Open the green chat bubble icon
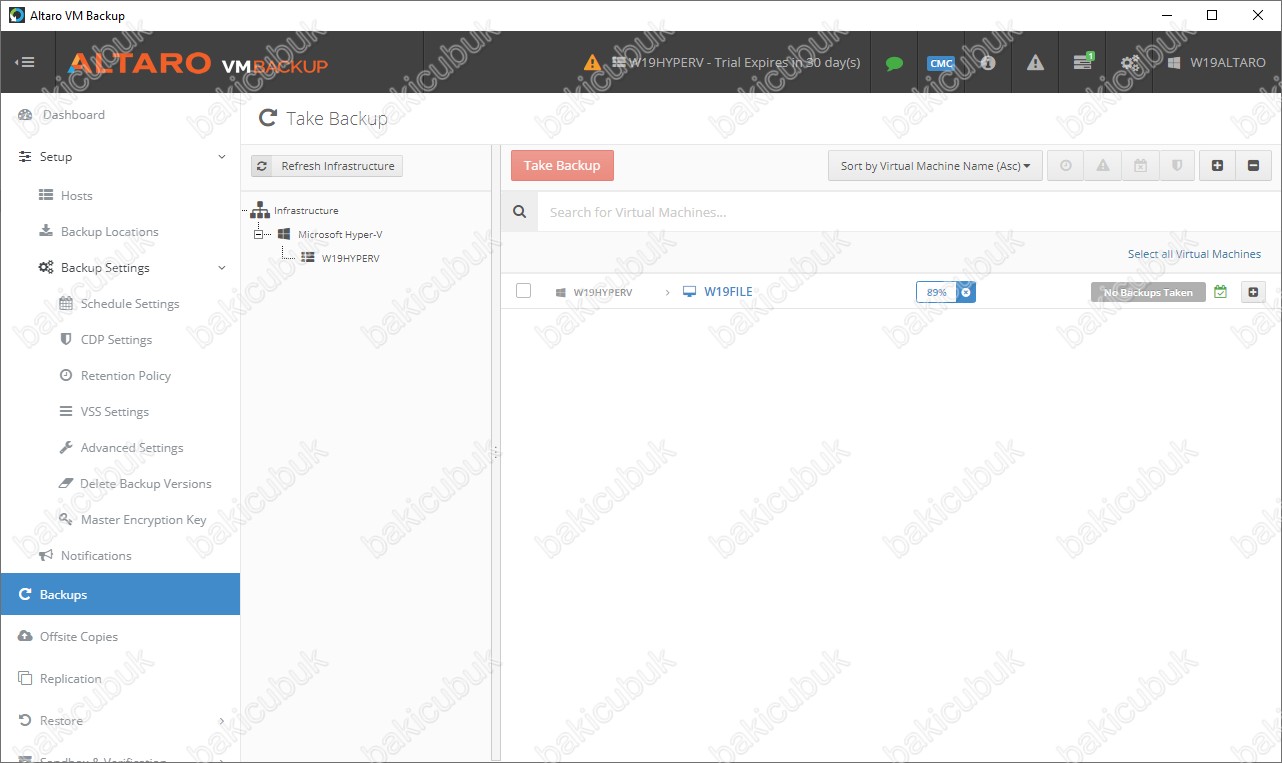The image size is (1282, 763). [x=894, y=63]
